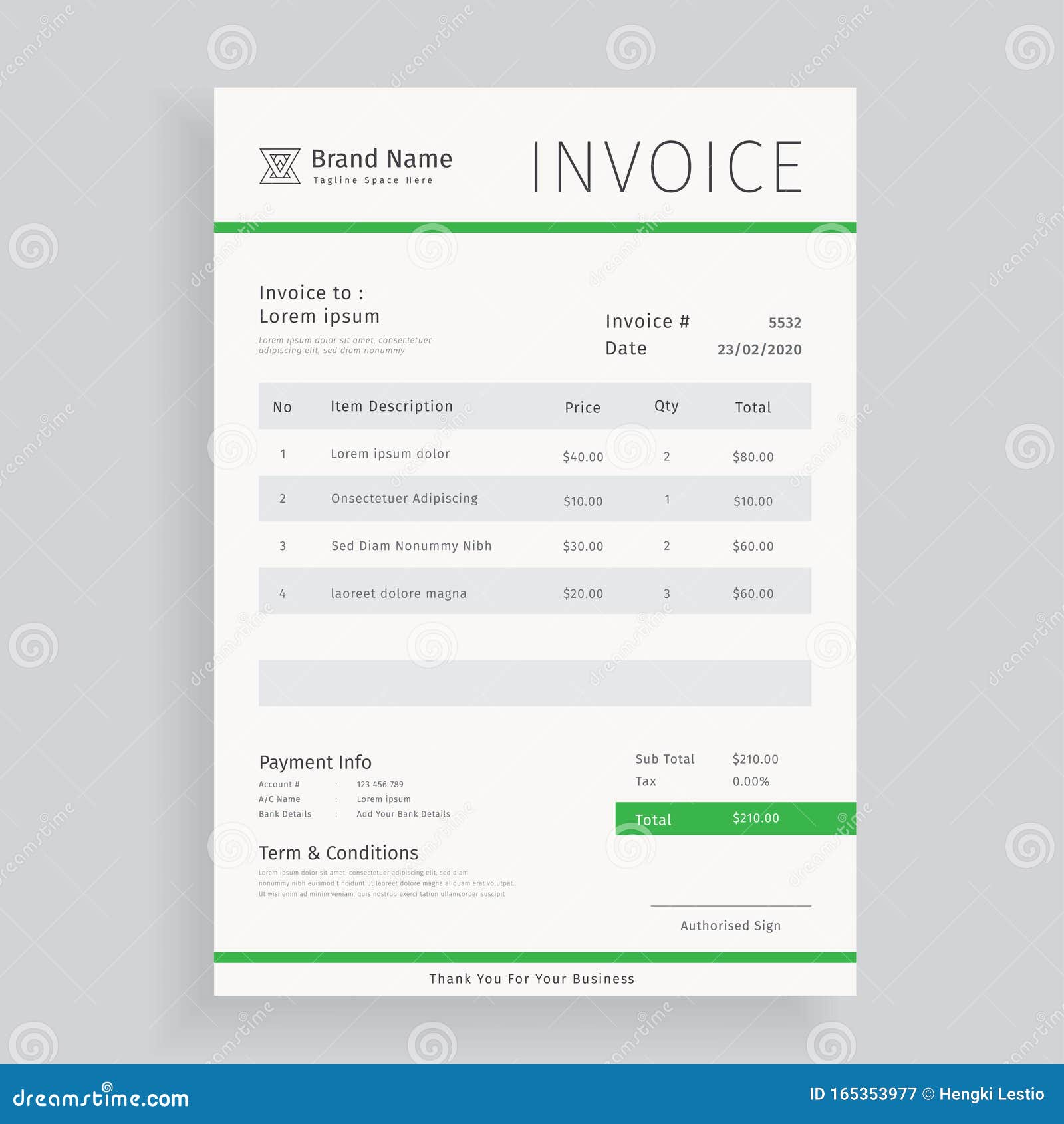Click the Tagline Space Here text

[x=374, y=178]
